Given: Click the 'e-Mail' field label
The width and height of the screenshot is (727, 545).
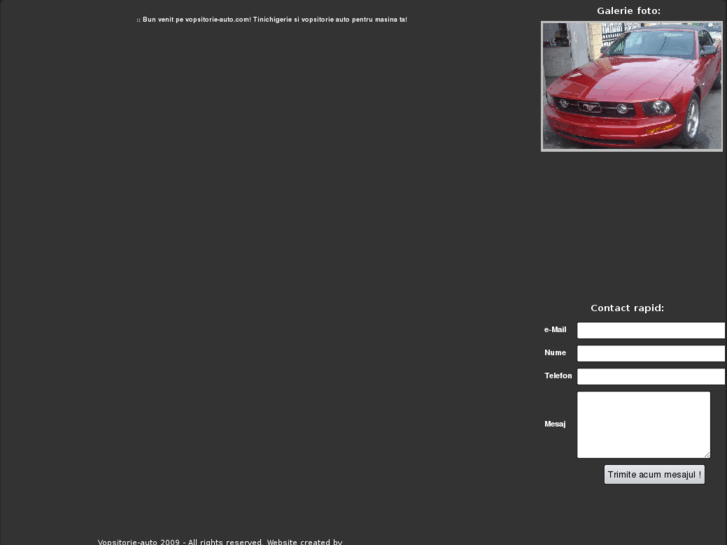Looking at the screenshot, I should (555, 330).
